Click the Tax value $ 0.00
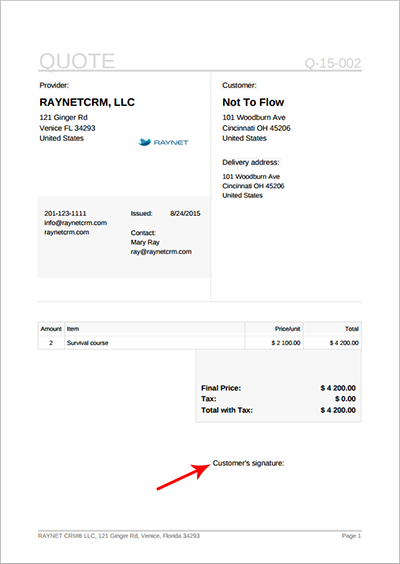 (345, 399)
